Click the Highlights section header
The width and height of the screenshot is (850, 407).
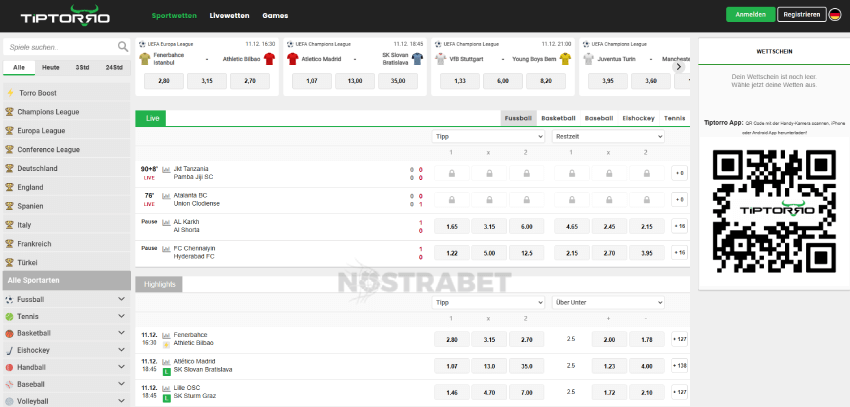point(159,284)
